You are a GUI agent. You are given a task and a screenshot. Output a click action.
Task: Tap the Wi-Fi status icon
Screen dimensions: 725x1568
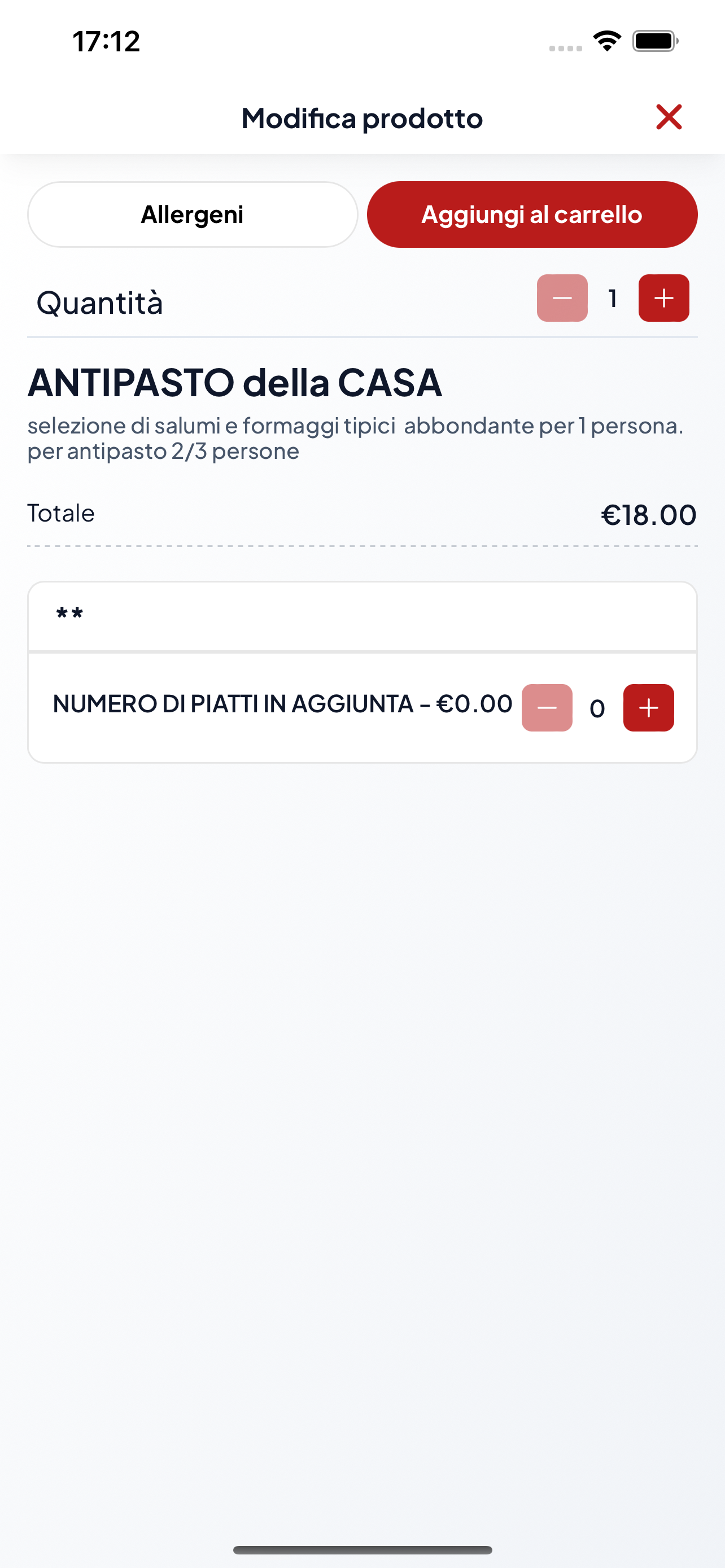tap(607, 41)
